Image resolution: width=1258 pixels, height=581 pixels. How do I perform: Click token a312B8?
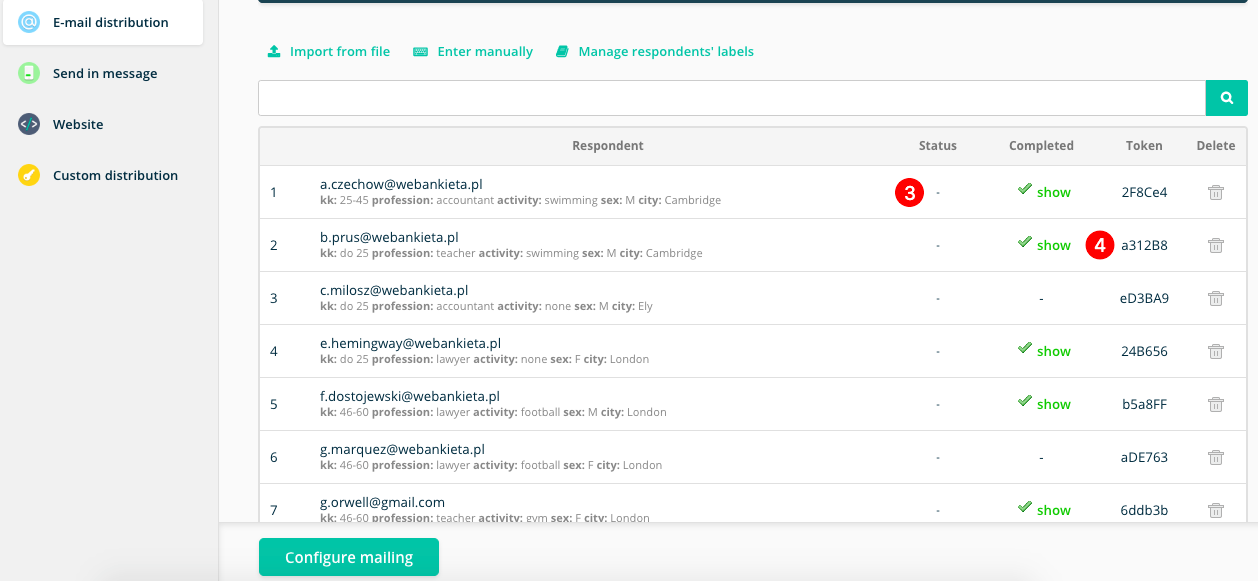tap(1144, 245)
